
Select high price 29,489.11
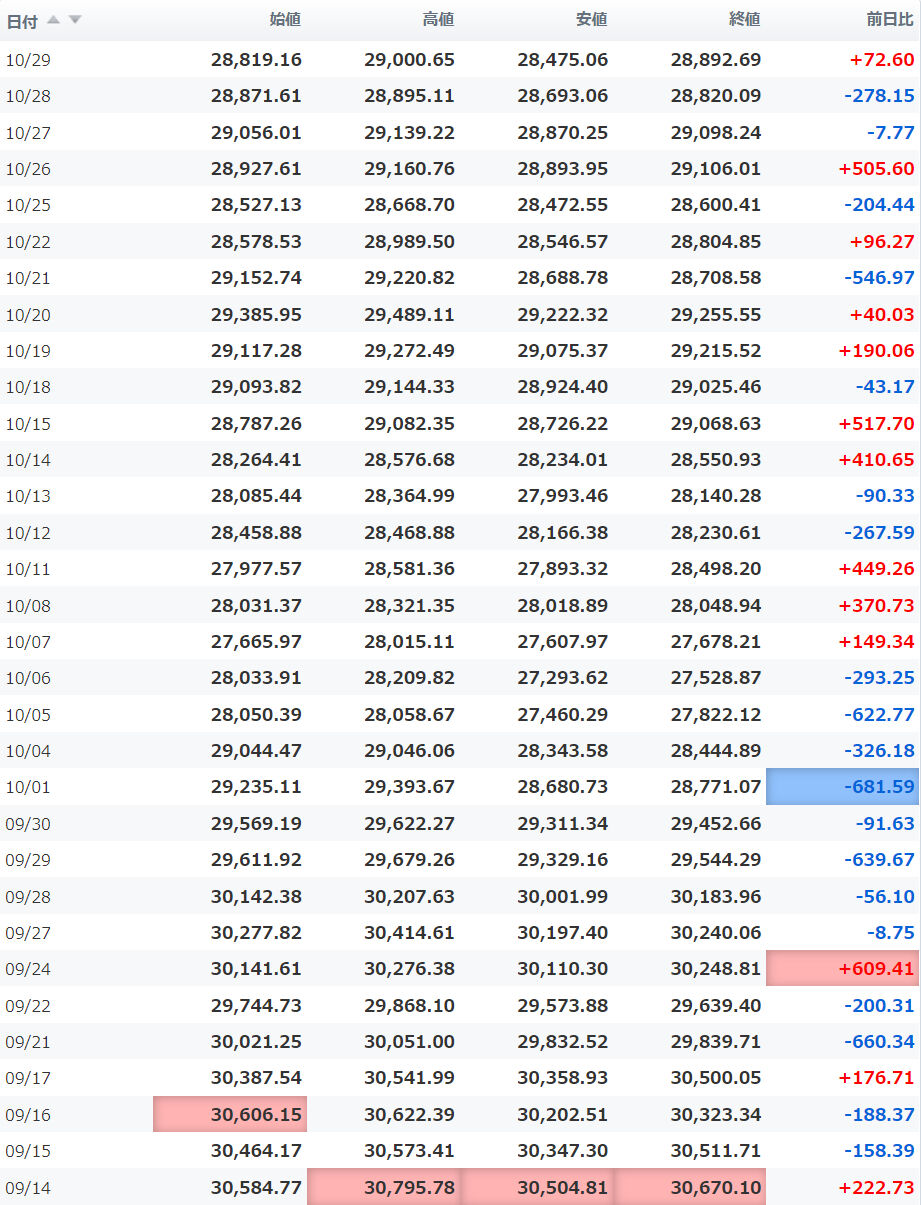409,314
